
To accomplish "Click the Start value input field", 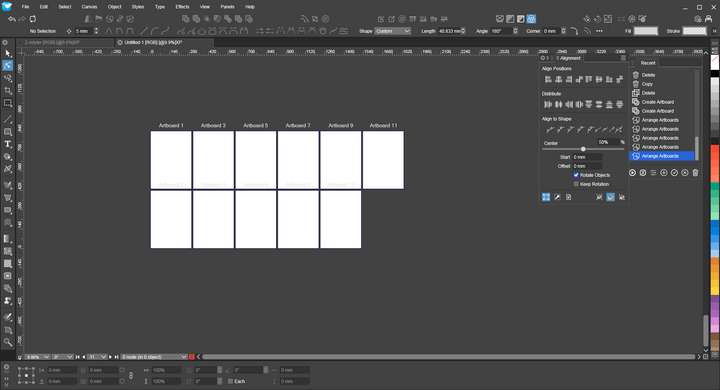I will [587, 157].
